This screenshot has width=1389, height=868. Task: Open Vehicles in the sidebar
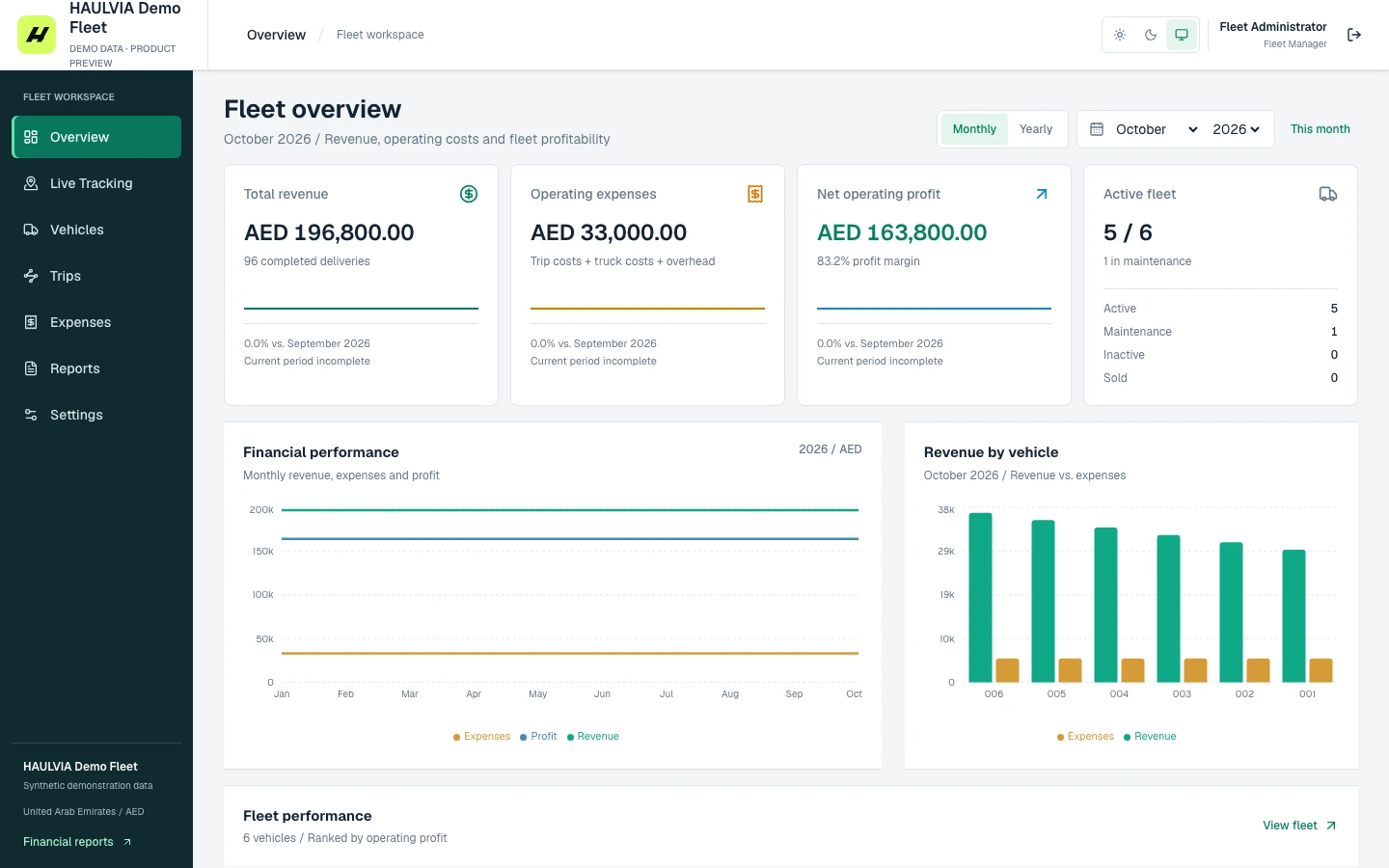coord(96,230)
